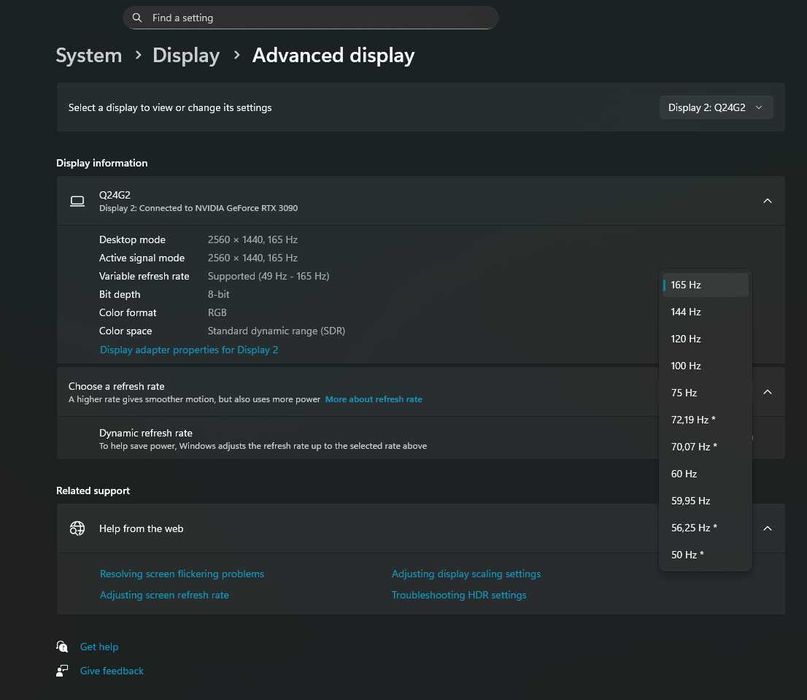Open Resolving screen flickering problems link
Image resolution: width=807 pixels, height=700 pixels.
182,573
